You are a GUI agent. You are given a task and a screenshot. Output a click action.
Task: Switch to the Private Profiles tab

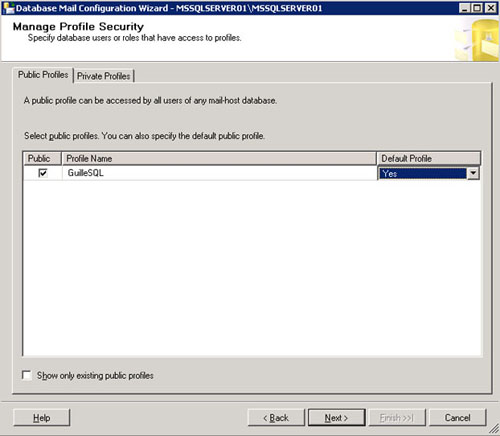[x=104, y=76]
